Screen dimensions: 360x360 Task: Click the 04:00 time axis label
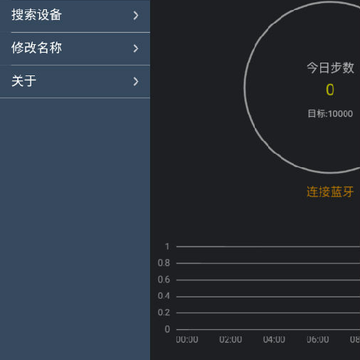274,340
